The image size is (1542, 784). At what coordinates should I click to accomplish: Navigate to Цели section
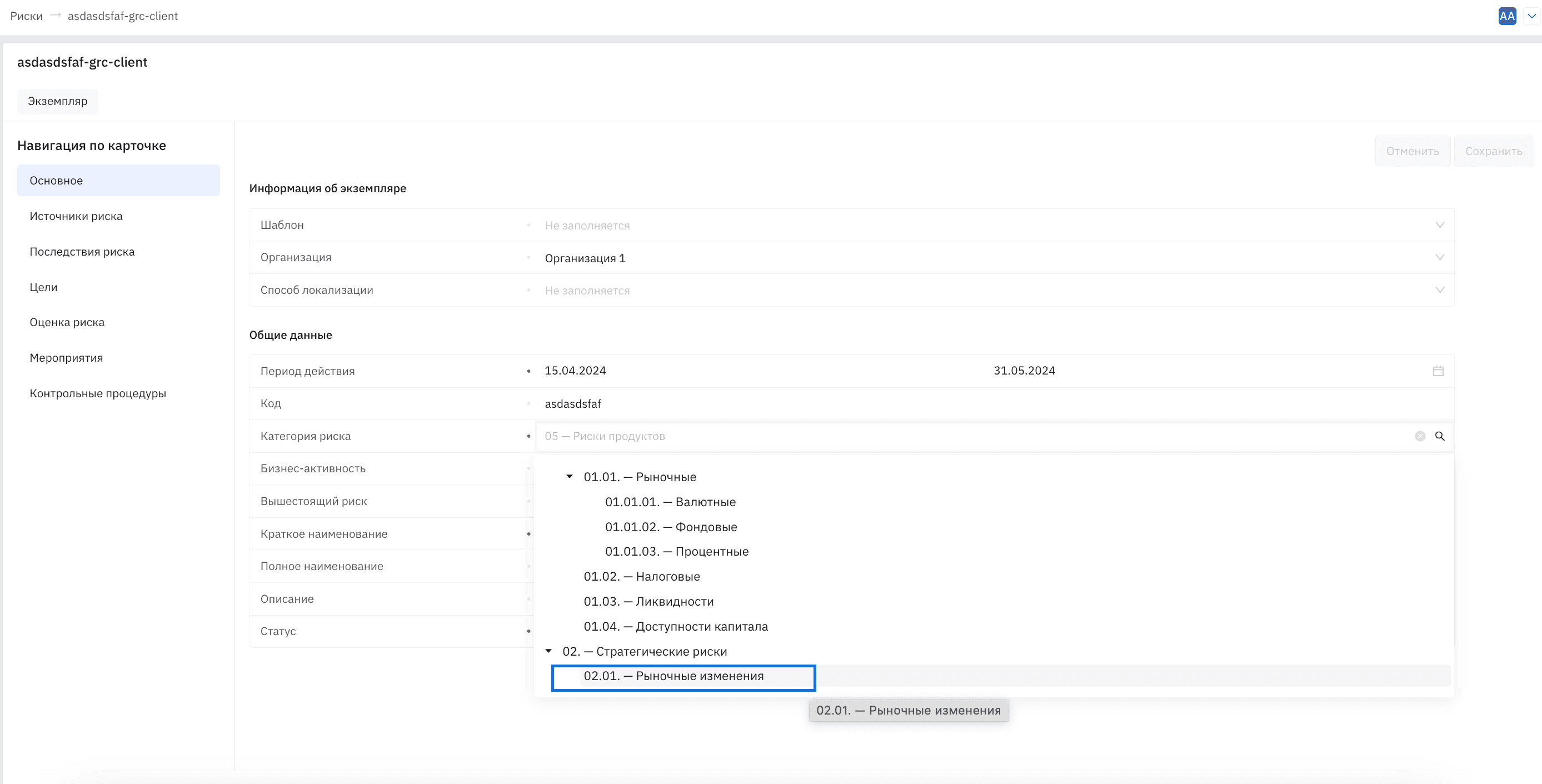[x=44, y=287]
